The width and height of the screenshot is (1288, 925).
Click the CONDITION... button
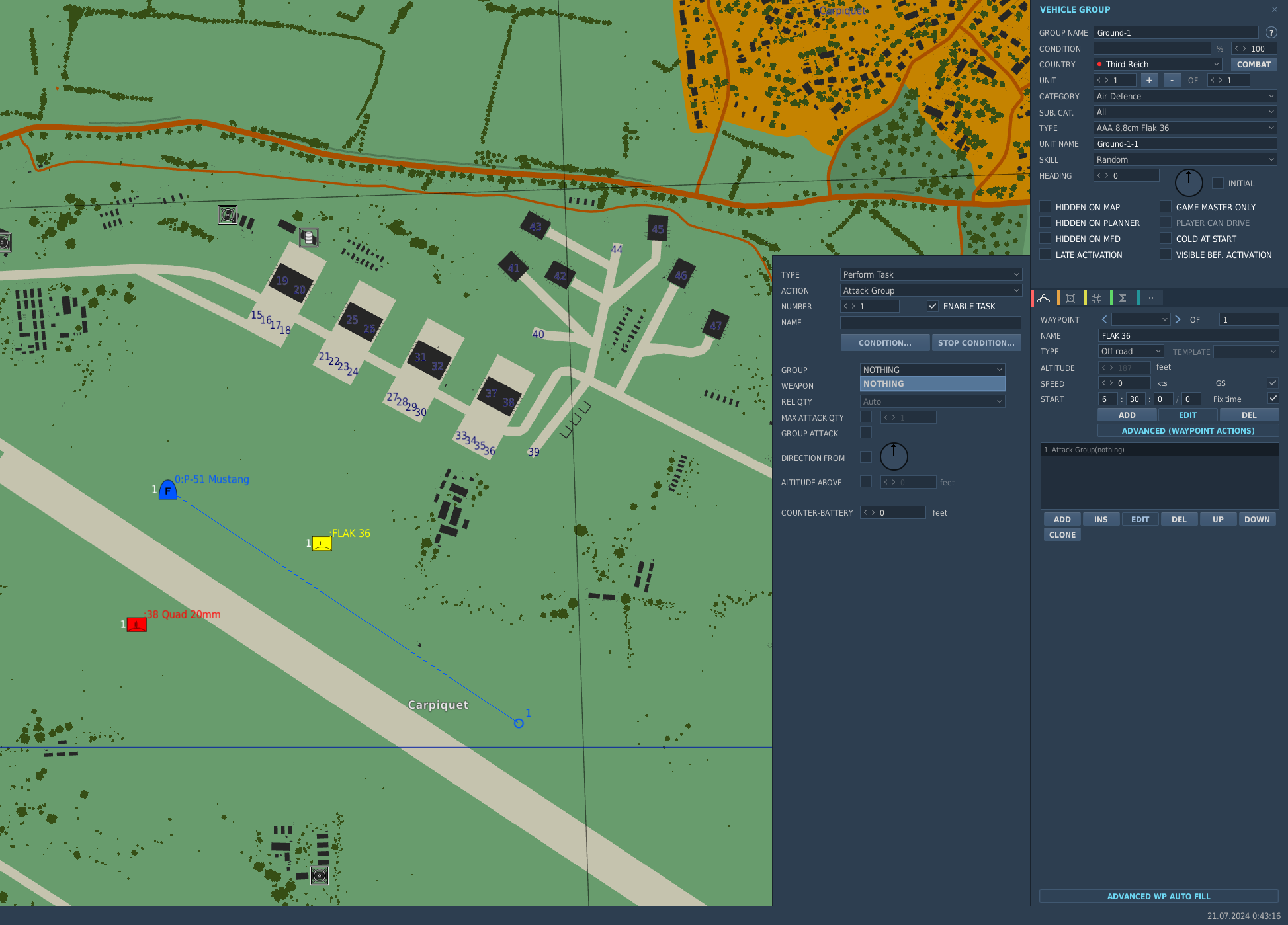(x=884, y=342)
